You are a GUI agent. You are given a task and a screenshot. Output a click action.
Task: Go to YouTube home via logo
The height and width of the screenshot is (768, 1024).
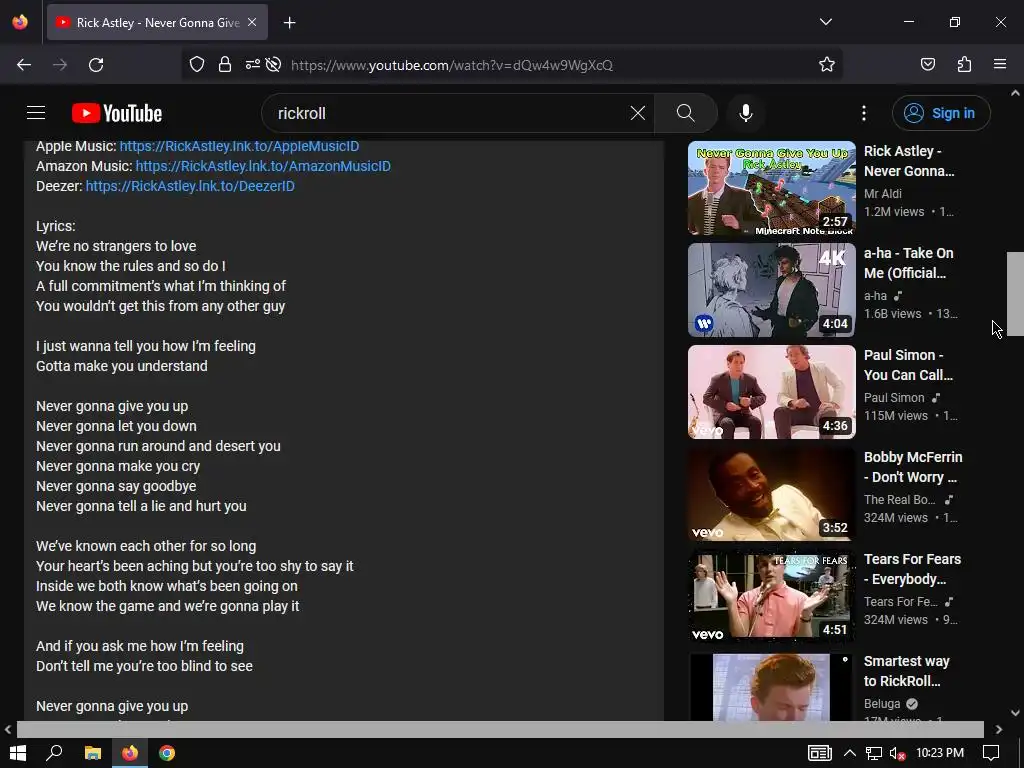click(x=117, y=113)
